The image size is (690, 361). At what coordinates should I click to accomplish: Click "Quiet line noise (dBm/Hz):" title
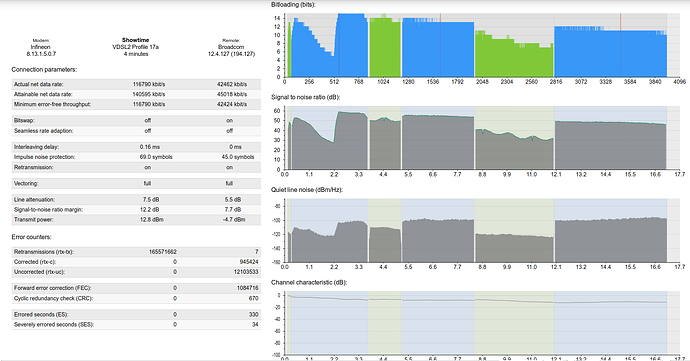pos(307,190)
